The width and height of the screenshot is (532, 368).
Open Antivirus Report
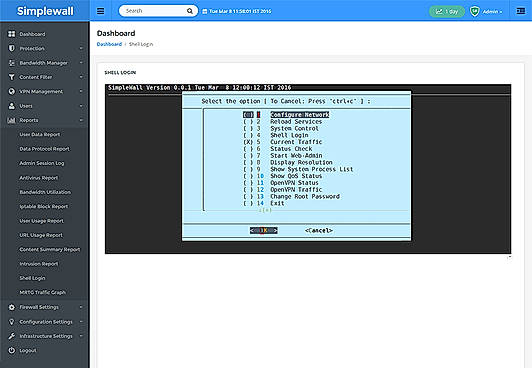click(x=39, y=178)
